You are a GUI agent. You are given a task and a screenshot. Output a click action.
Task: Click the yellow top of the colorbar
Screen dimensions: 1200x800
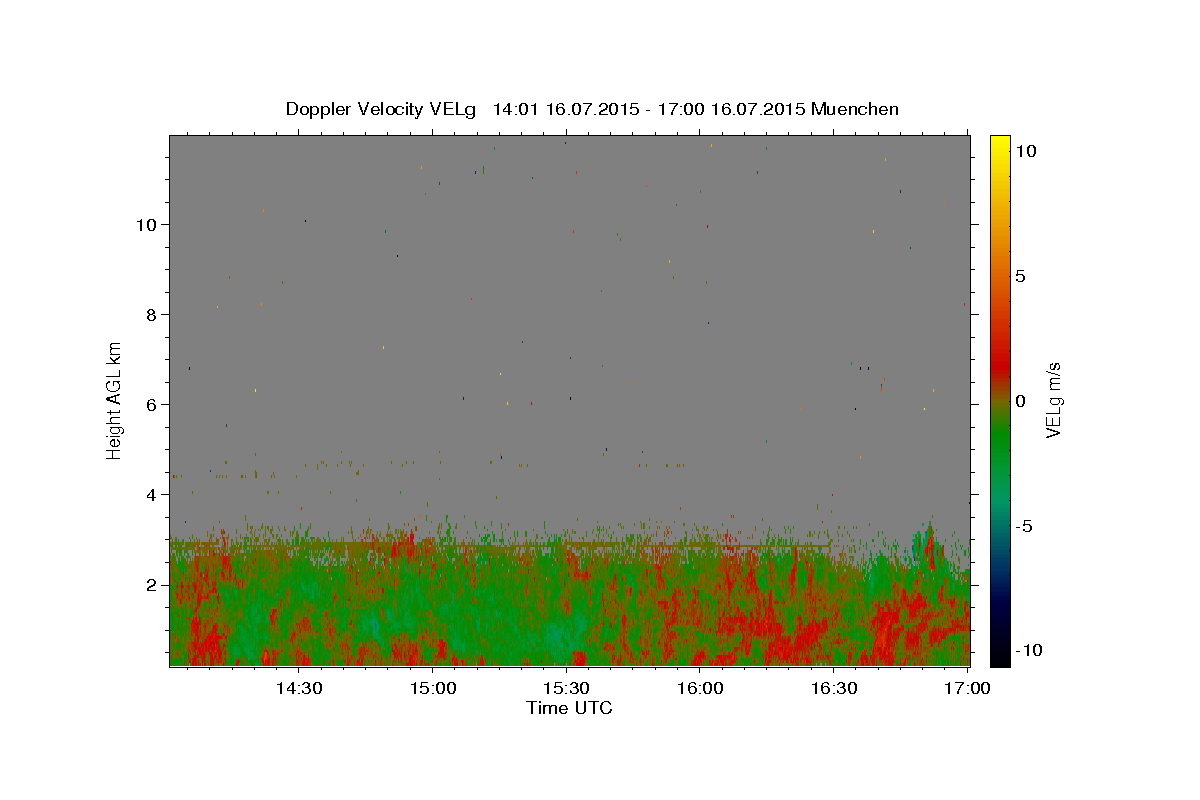click(x=999, y=145)
